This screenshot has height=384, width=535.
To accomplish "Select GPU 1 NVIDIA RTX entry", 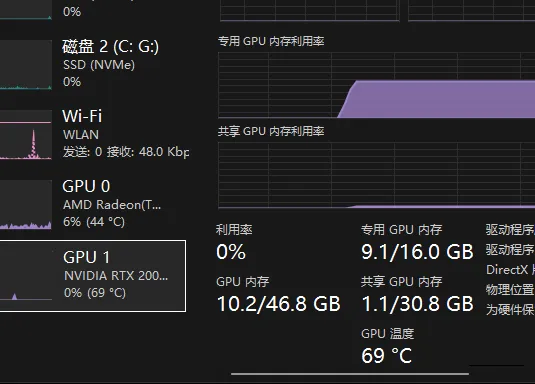I will tap(92, 276).
